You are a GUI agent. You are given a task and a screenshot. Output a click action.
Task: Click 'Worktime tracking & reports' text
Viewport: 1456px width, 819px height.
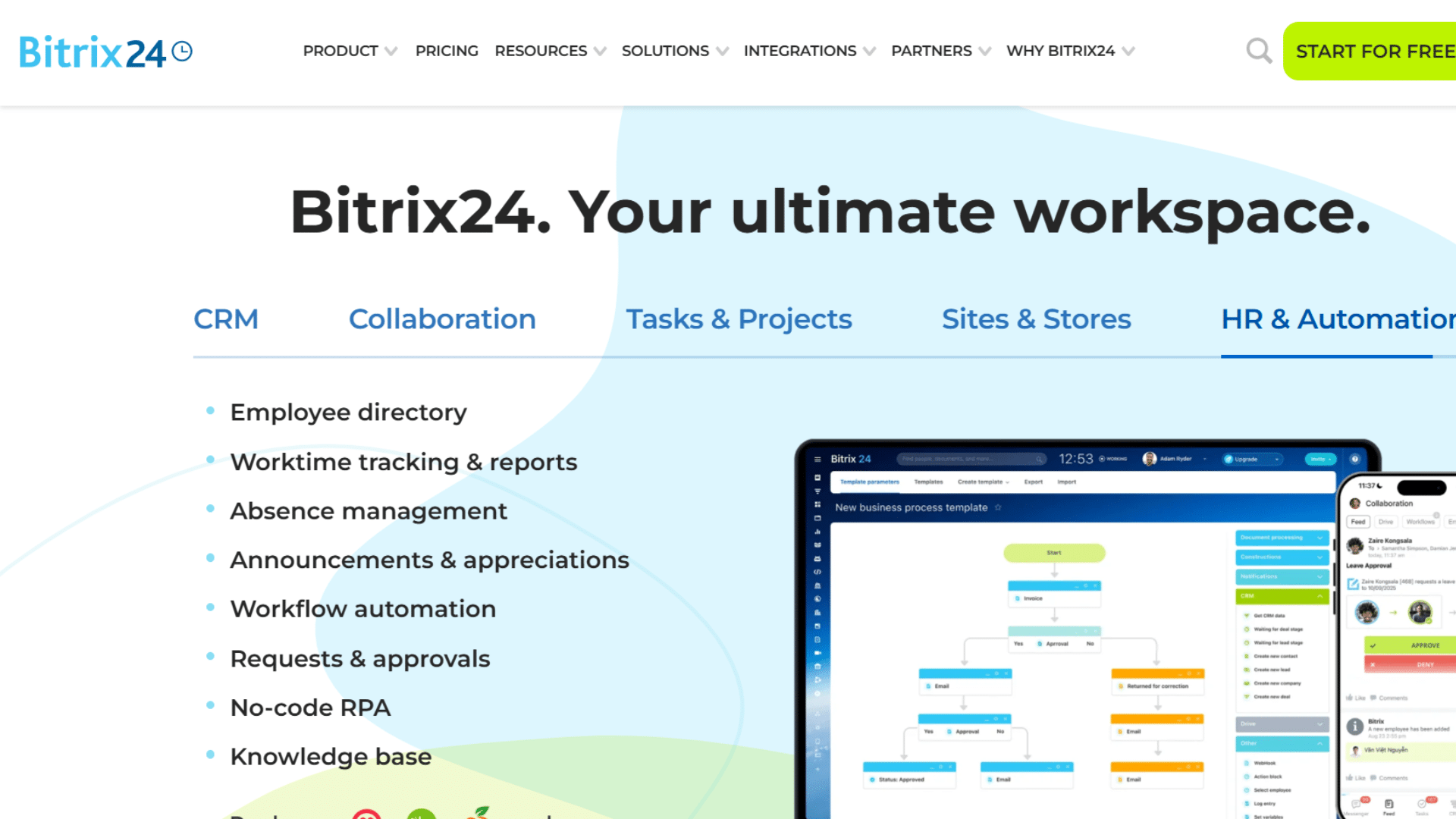pos(403,462)
